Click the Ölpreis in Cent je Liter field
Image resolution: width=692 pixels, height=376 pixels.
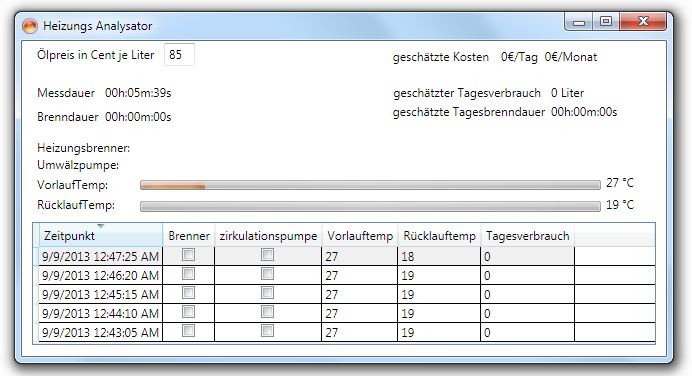179,55
